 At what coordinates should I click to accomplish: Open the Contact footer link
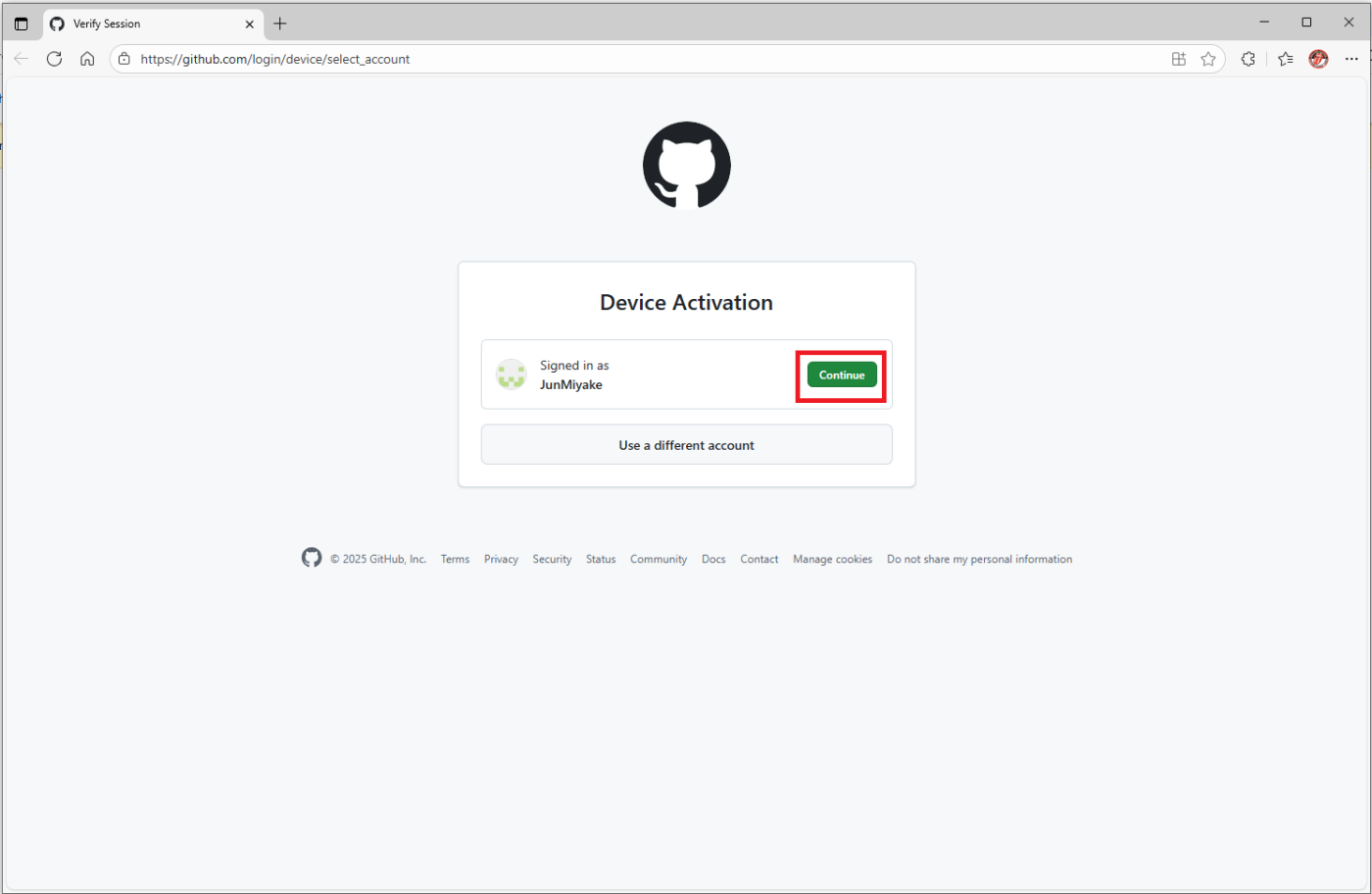[759, 559]
